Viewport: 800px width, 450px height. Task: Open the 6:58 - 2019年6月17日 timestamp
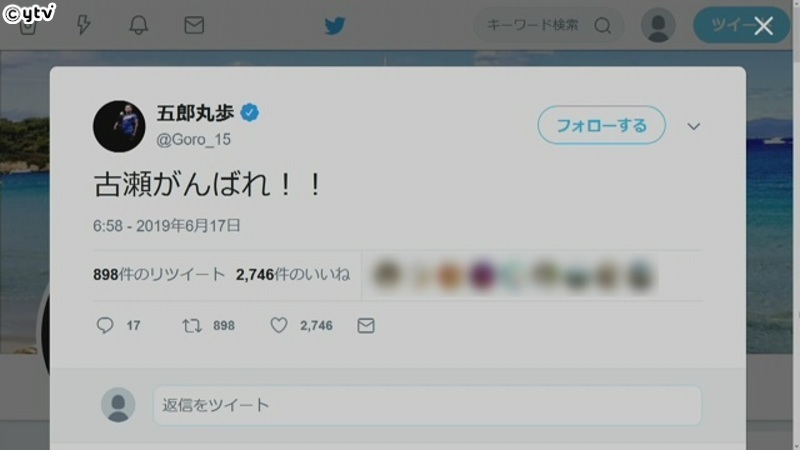tap(166, 226)
